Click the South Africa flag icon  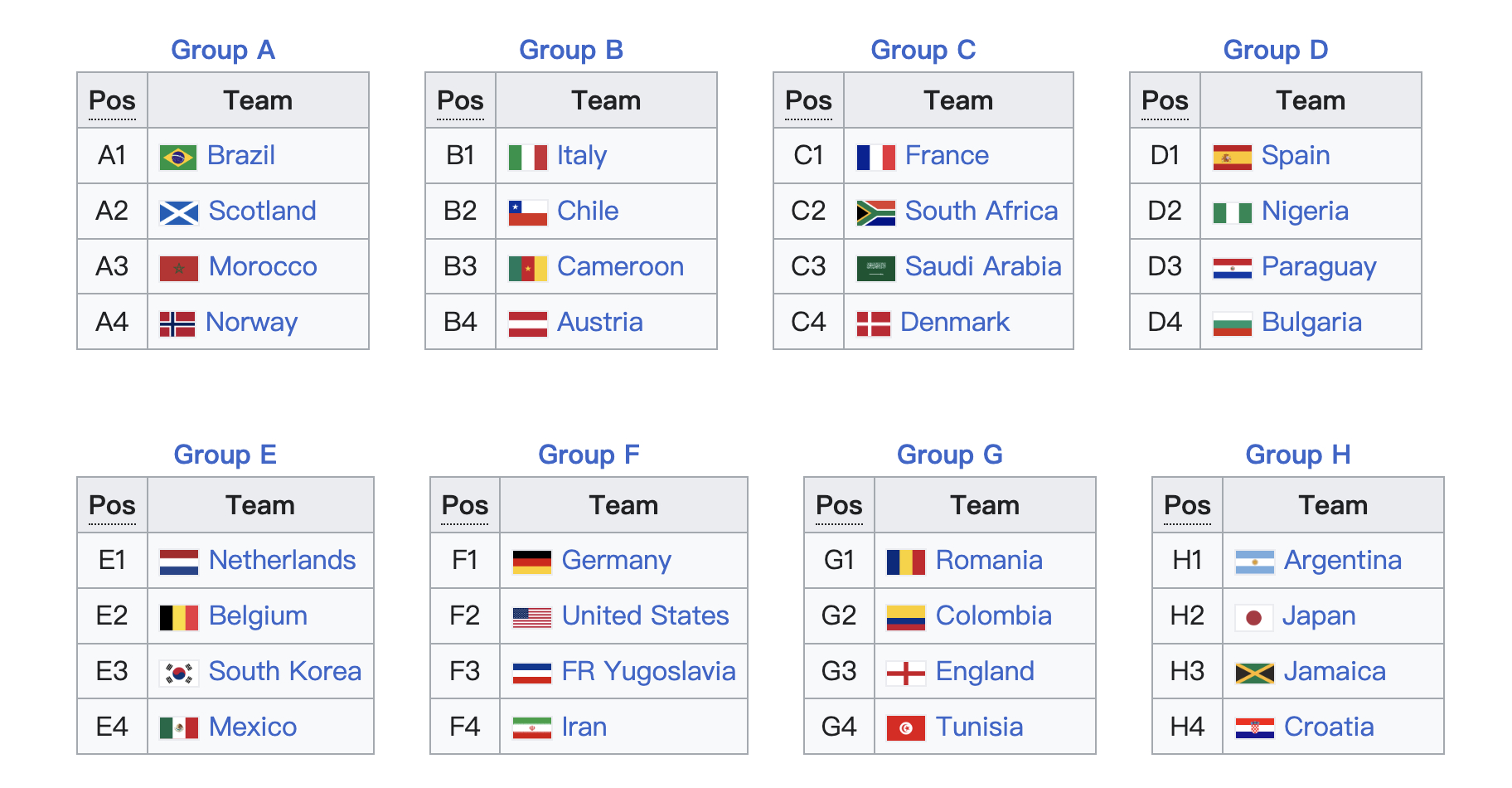tap(875, 212)
